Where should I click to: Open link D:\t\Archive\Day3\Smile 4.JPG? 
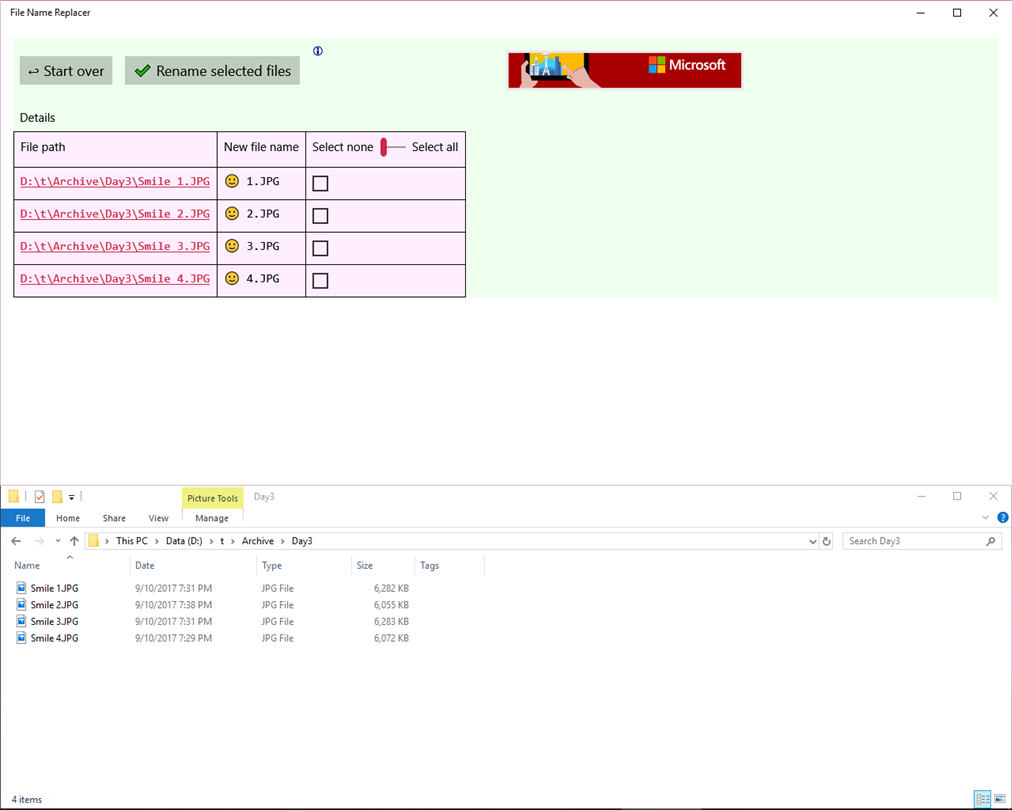tap(115, 278)
